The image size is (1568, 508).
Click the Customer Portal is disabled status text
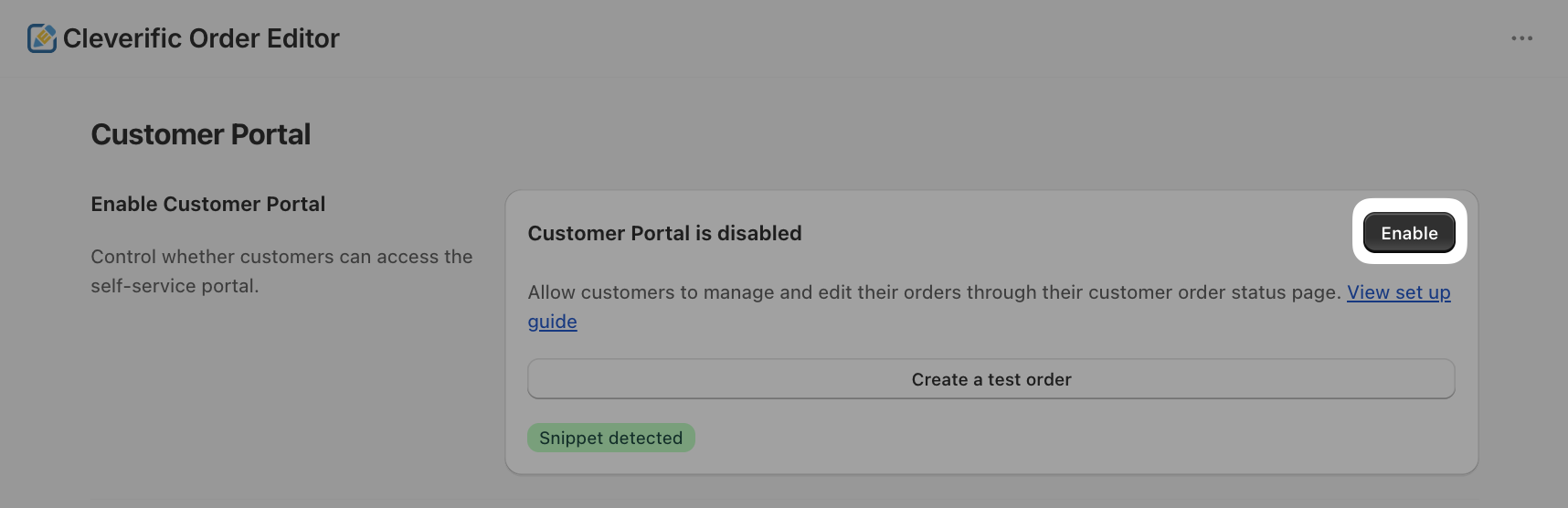664,233
